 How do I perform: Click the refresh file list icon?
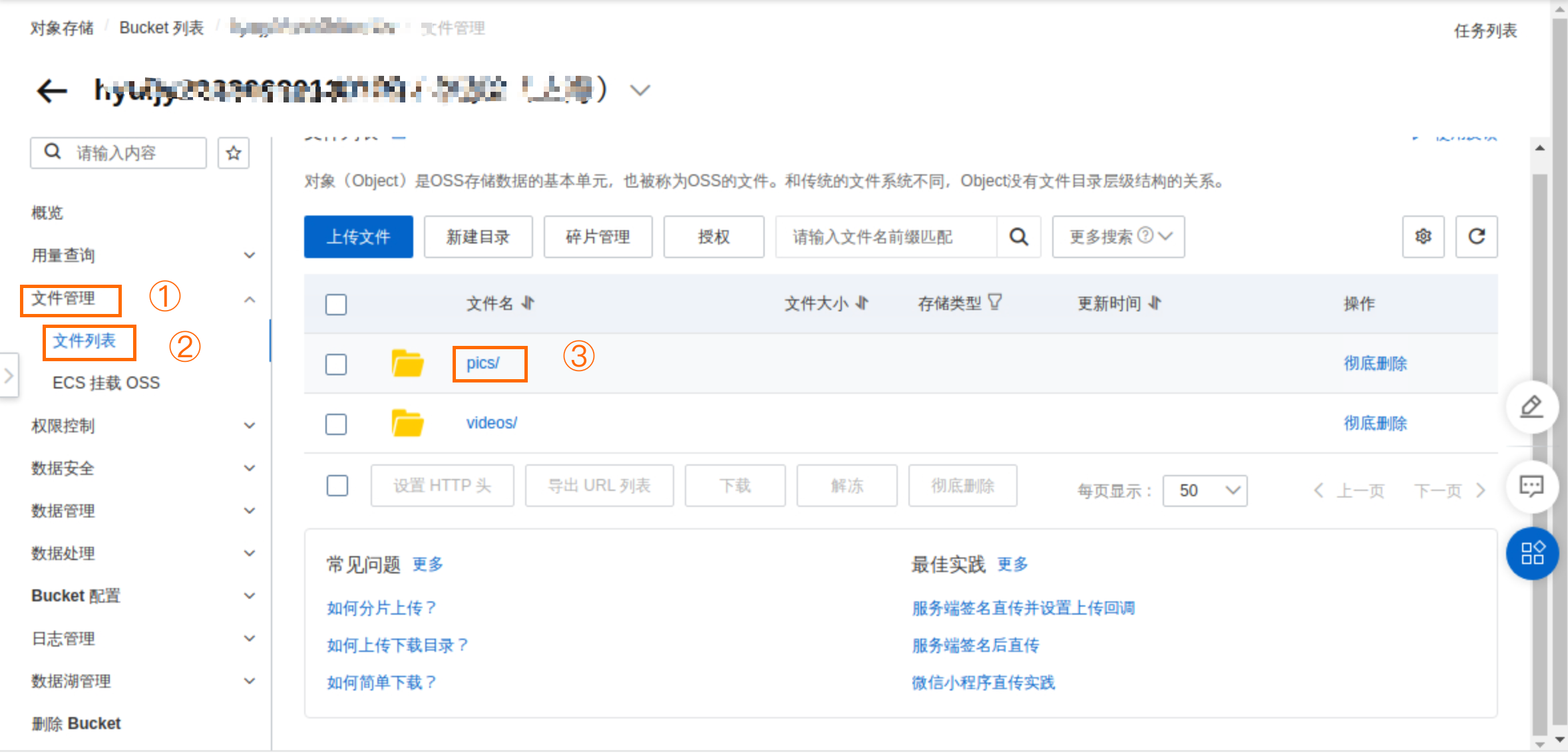1476,237
